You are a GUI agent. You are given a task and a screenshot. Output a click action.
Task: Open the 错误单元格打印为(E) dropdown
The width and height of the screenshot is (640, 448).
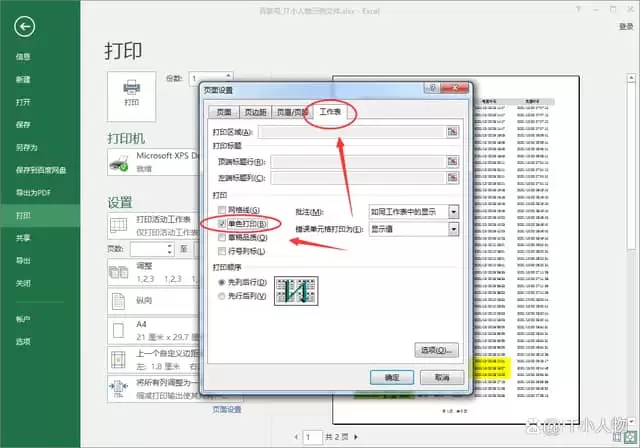pos(453,229)
